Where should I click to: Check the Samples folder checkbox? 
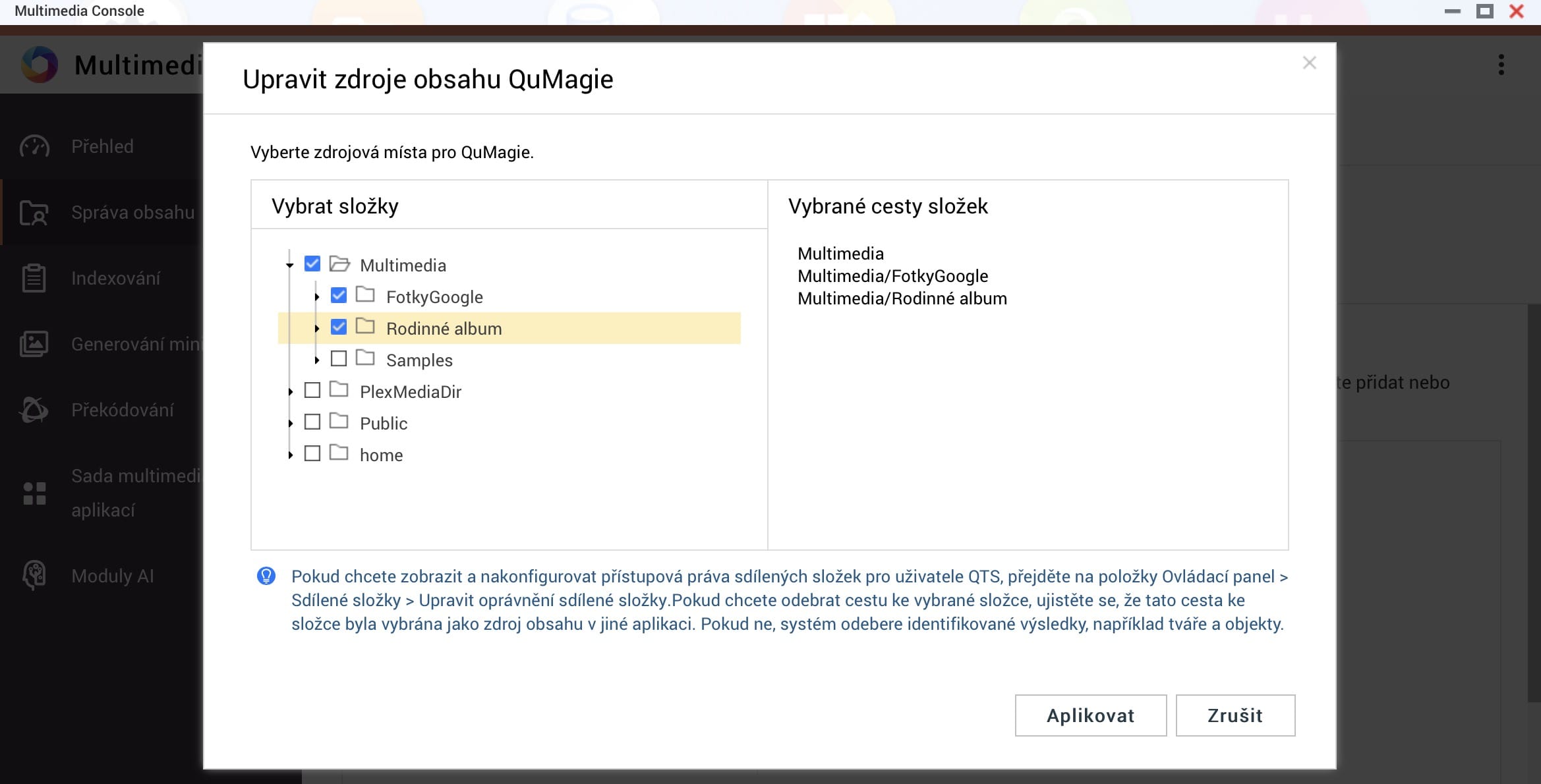pyautogui.click(x=339, y=359)
